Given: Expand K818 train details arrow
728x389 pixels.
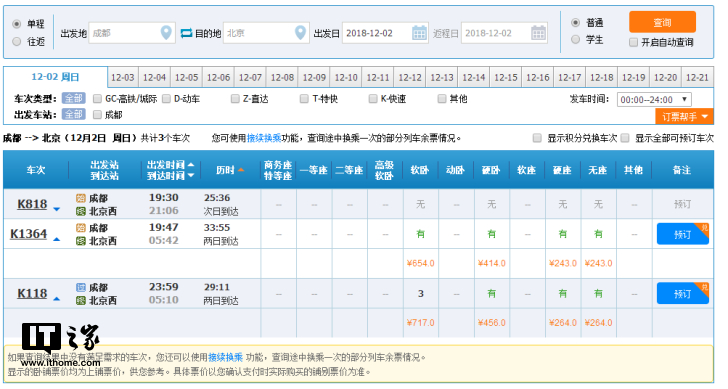Looking at the screenshot, I should (x=57, y=209).
